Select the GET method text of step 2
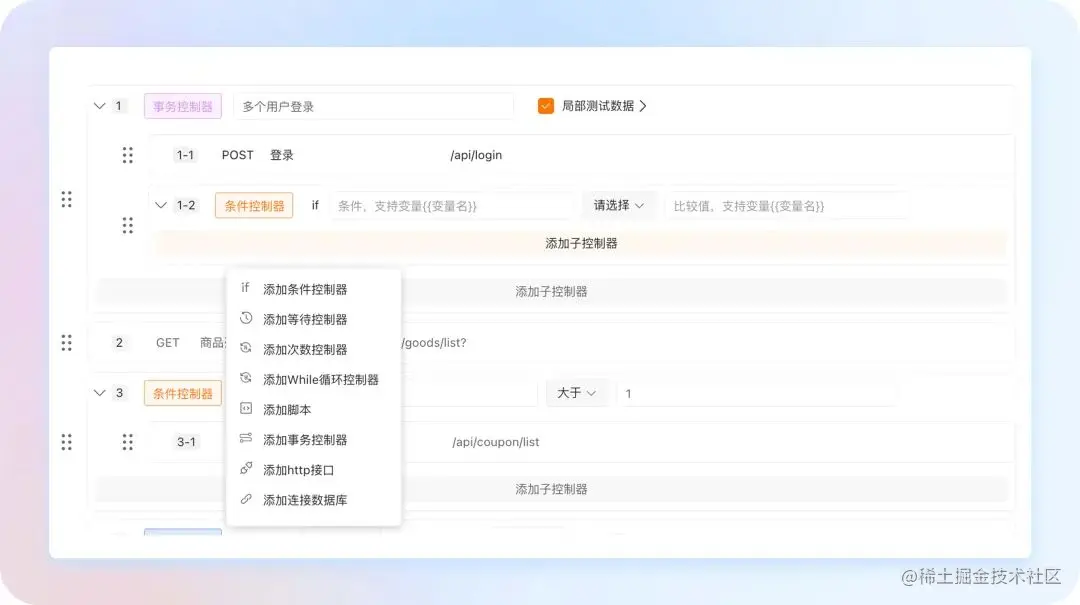This screenshot has height=605, width=1080. point(167,342)
